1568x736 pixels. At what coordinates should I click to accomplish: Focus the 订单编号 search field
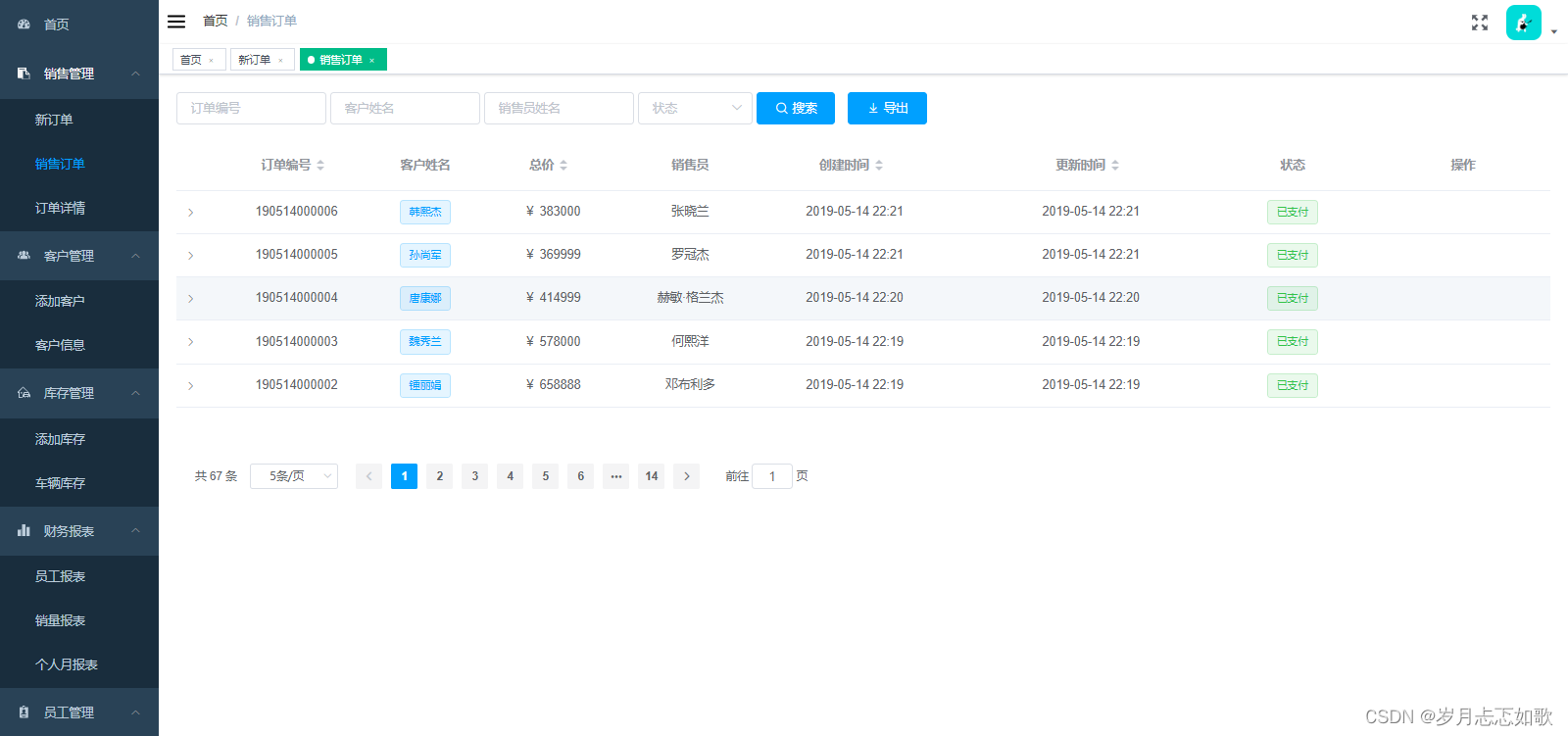(x=251, y=108)
